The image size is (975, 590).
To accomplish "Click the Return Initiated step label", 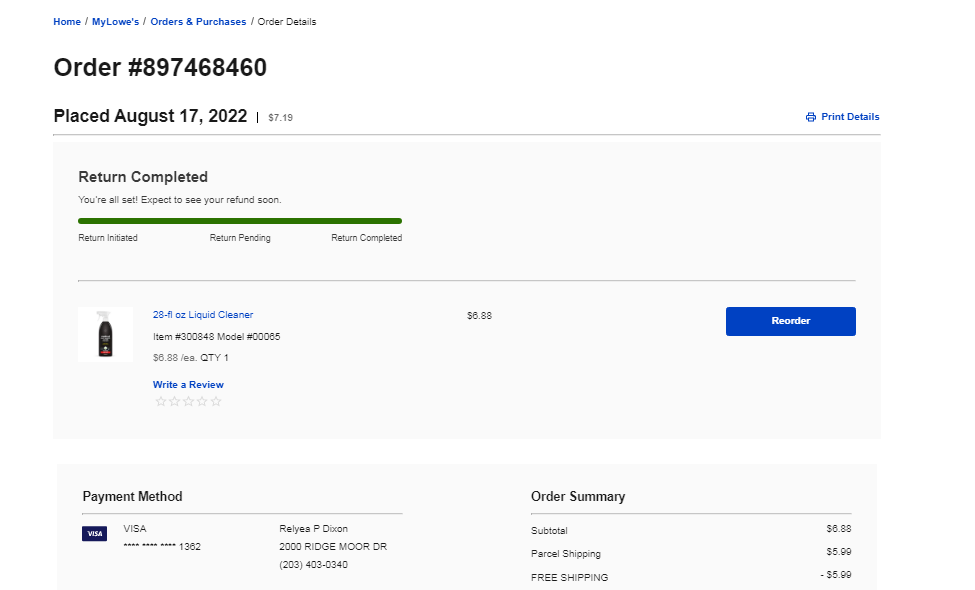I will click(108, 237).
